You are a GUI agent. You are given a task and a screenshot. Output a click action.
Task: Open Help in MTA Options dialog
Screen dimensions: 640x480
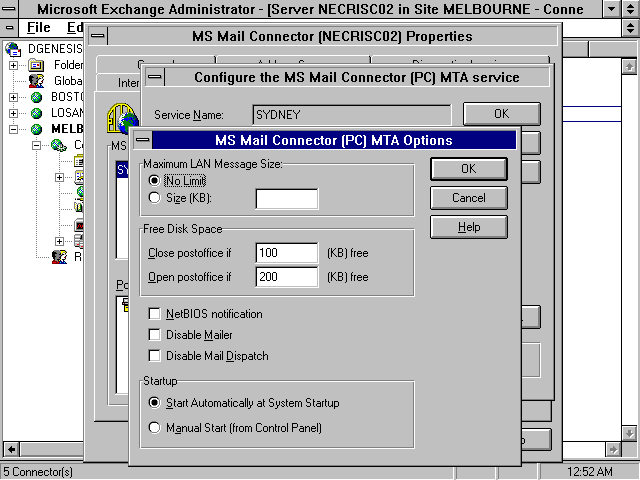coord(469,227)
